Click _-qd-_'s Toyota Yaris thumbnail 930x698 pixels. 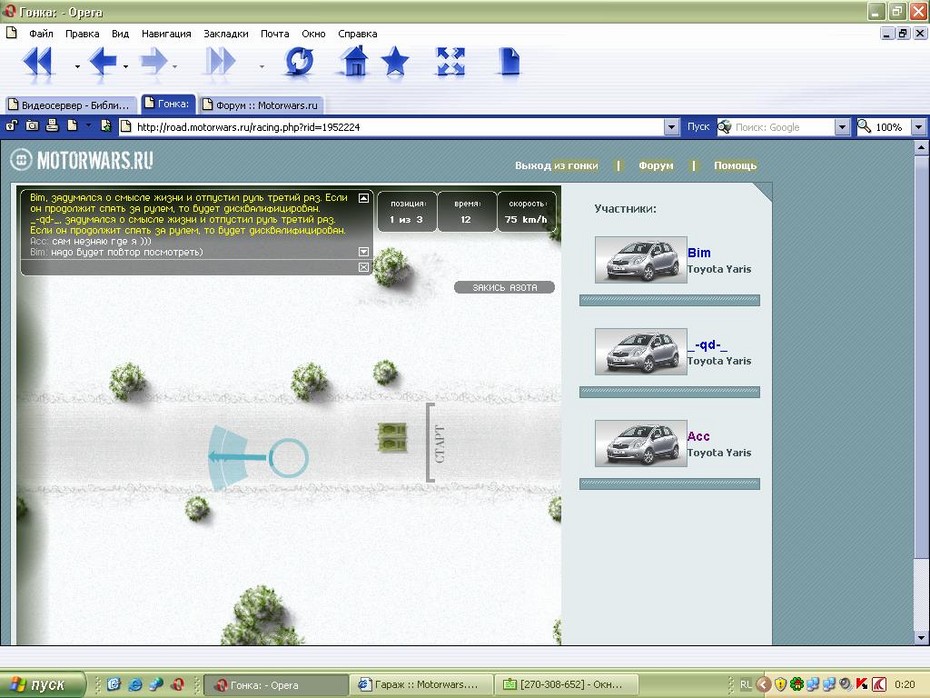pos(641,352)
